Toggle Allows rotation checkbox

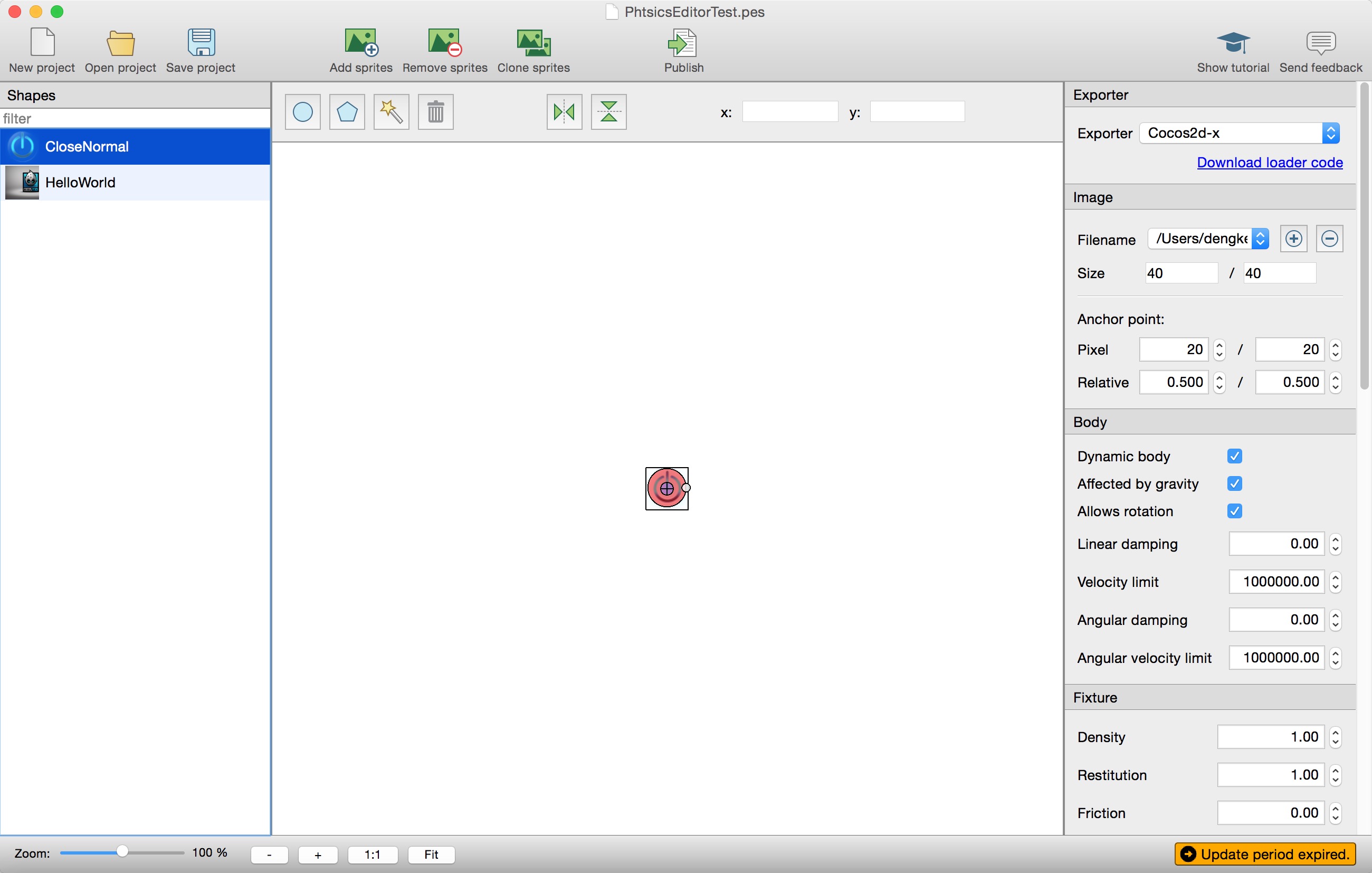click(1235, 511)
